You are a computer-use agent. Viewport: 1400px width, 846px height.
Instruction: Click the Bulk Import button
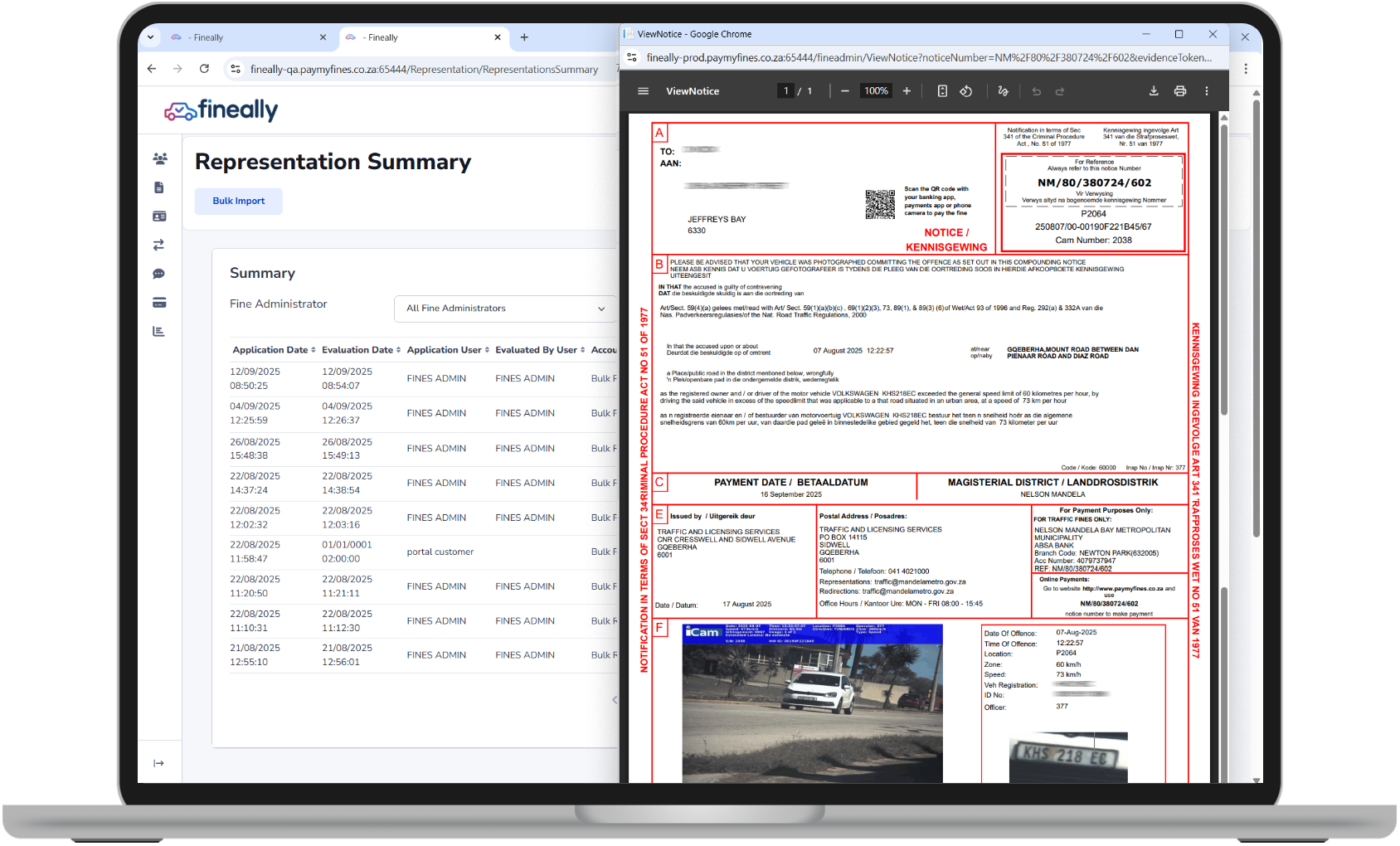(238, 201)
